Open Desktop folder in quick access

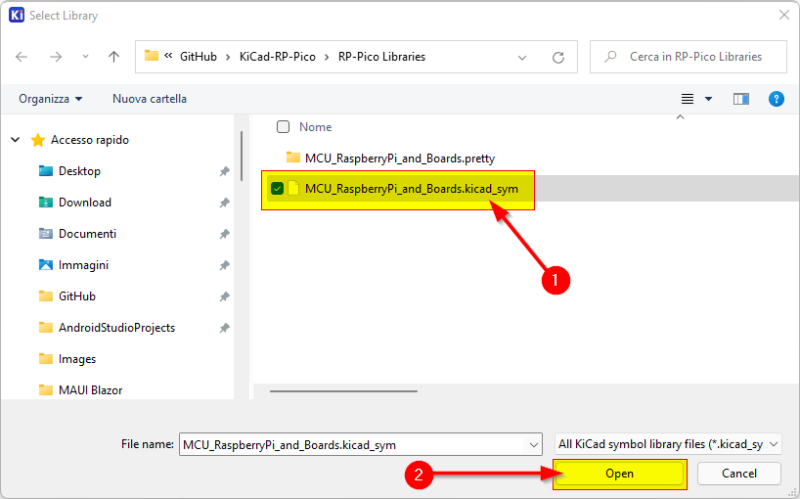point(79,171)
